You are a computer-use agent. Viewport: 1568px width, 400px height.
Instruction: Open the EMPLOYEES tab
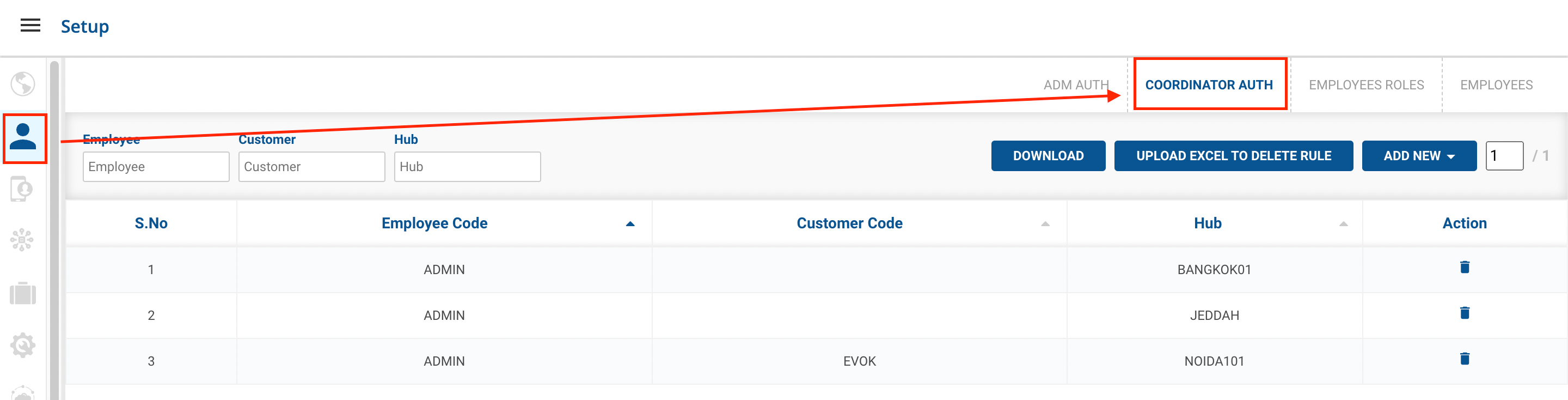pos(1496,85)
